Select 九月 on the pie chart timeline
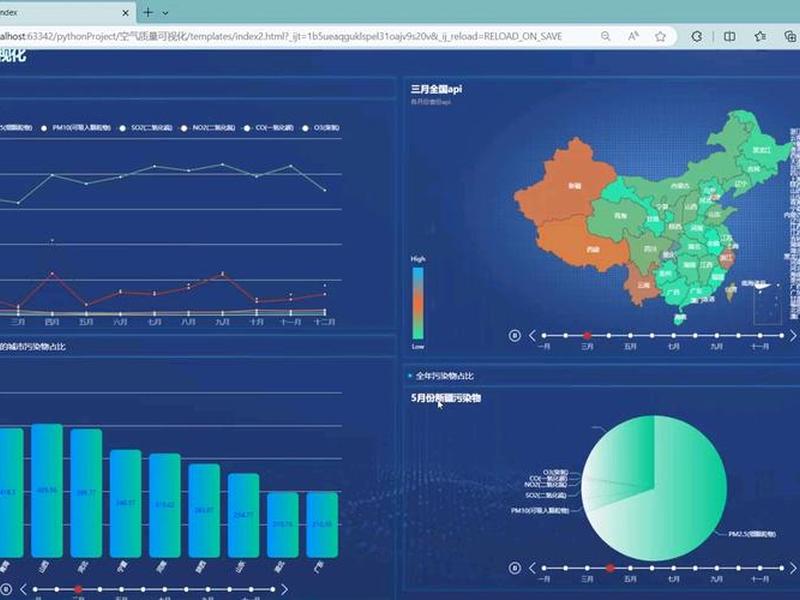 pyautogui.click(x=717, y=568)
